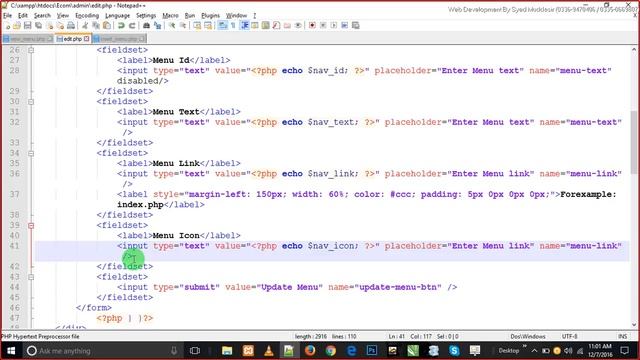Click the Zoom Out toolbar icon
Image resolution: width=640 pixels, height=360 pixels.
tap(183, 25)
